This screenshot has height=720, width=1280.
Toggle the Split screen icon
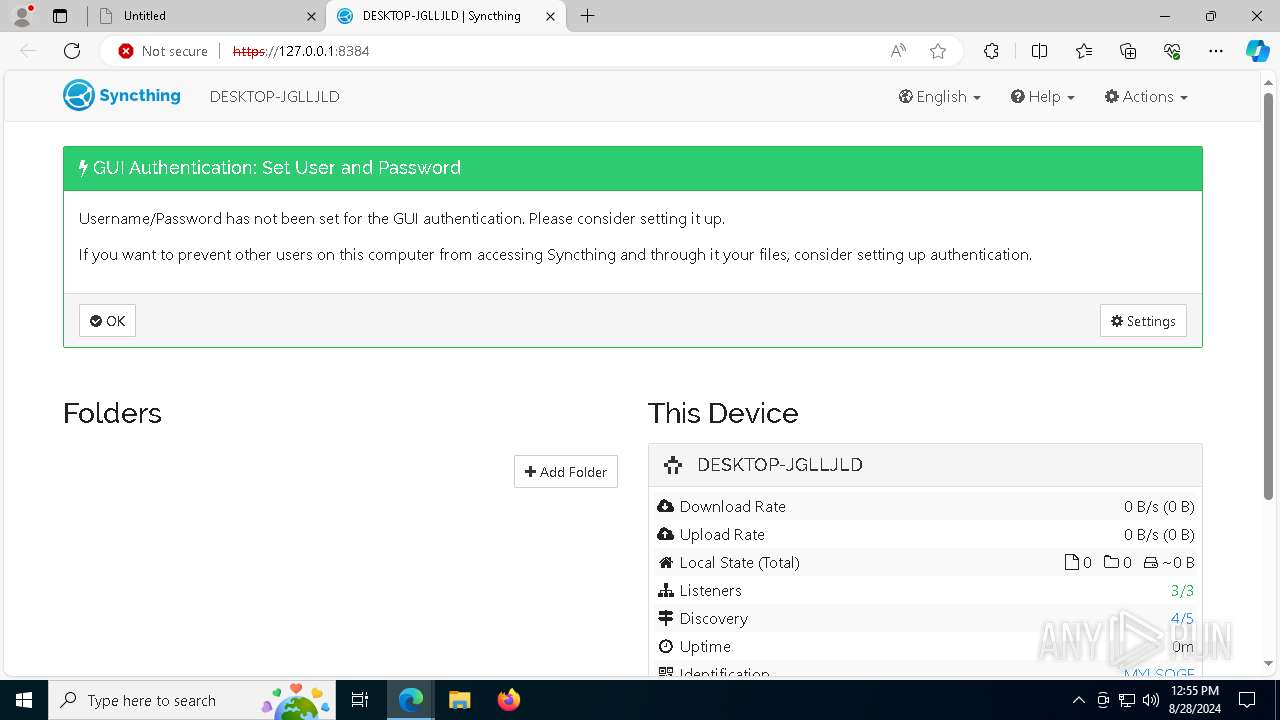tap(1039, 51)
